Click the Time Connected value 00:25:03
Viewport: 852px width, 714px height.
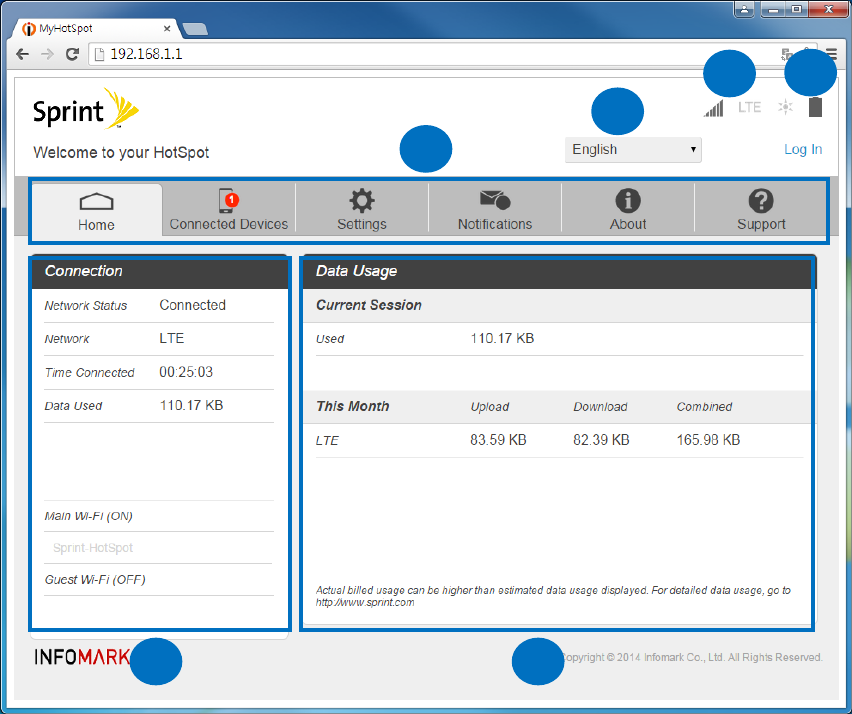186,372
